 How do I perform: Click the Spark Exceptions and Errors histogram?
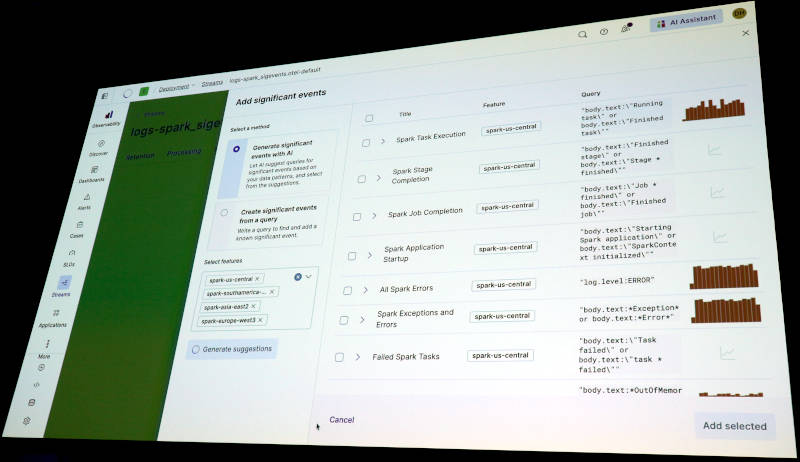726,311
